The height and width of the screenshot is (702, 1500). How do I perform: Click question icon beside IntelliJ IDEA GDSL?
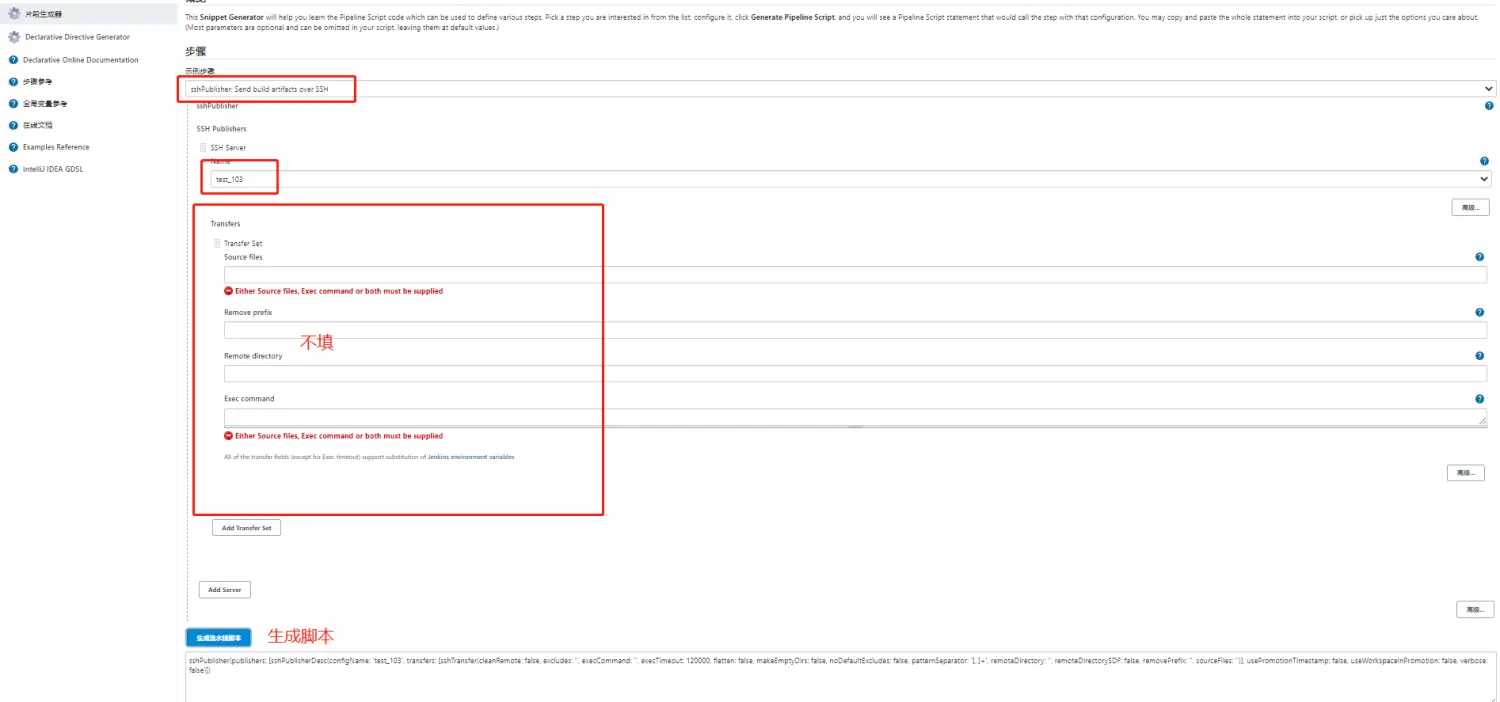point(13,169)
